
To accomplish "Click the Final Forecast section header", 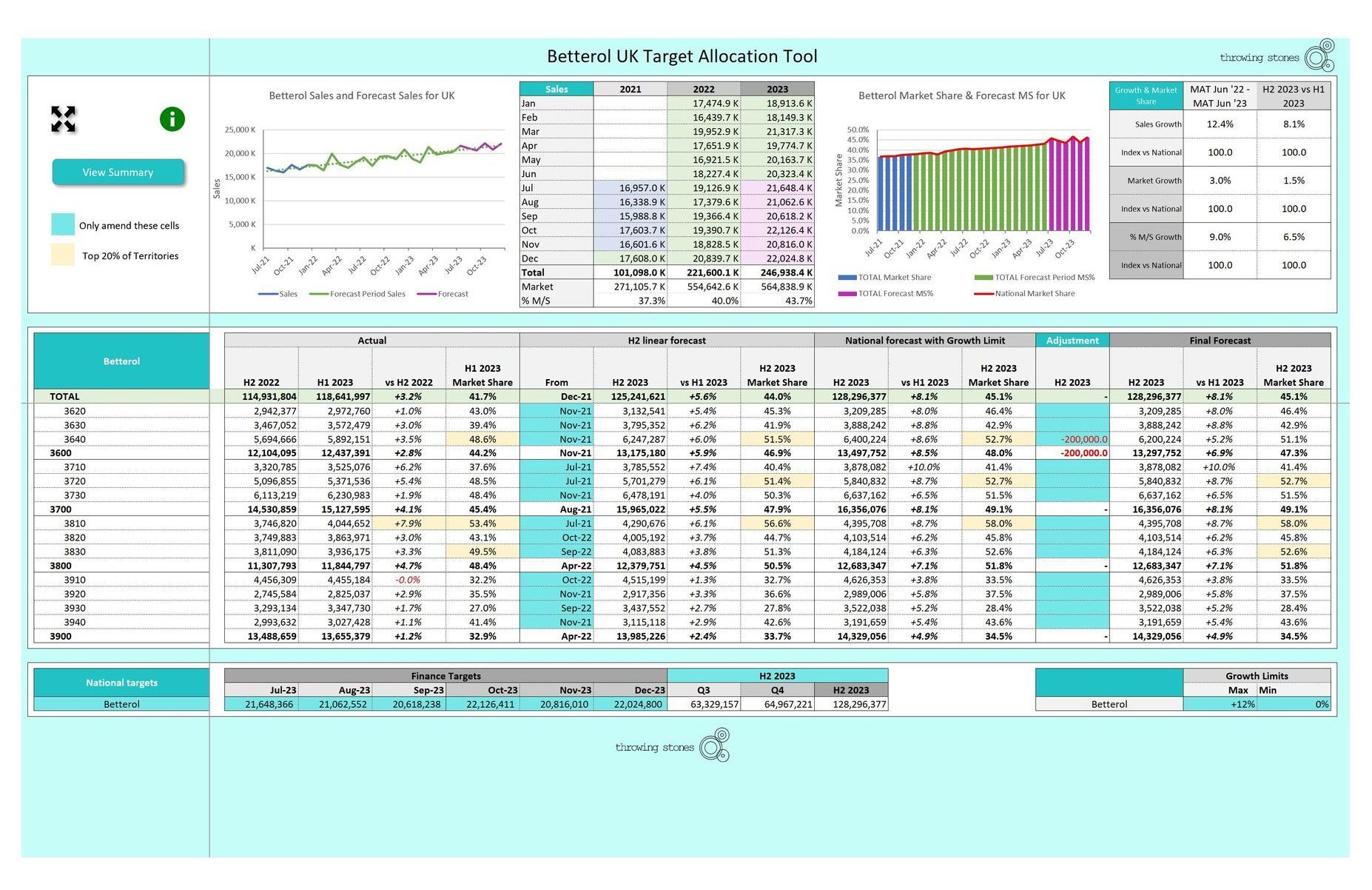I will [x=1220, y=341].
